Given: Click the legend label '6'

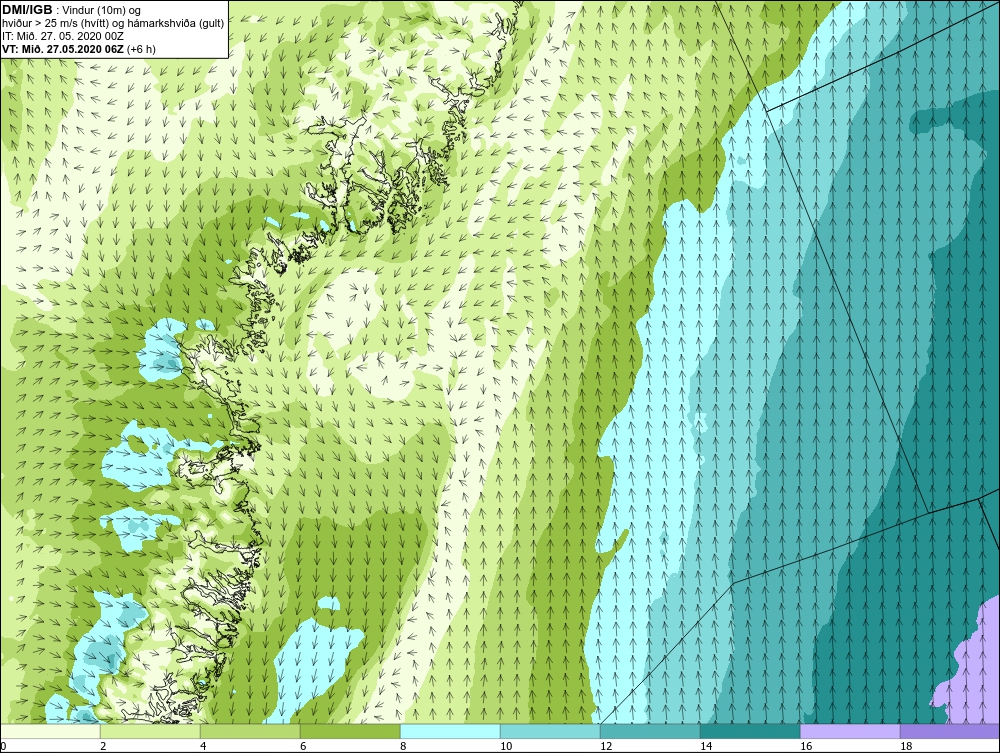Looking at the screenshot, I should pyautogui.click(x=303, y=746).
